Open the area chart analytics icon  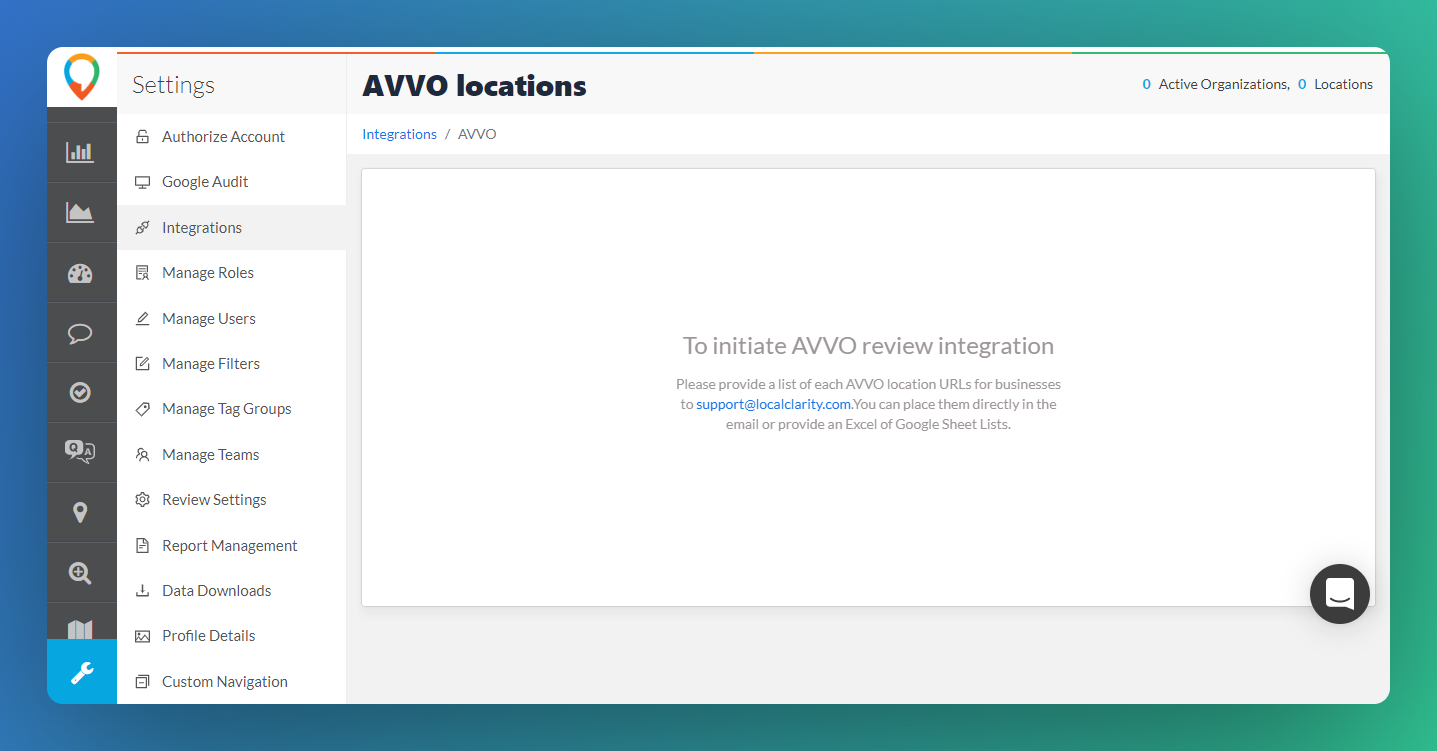point(80,212)
